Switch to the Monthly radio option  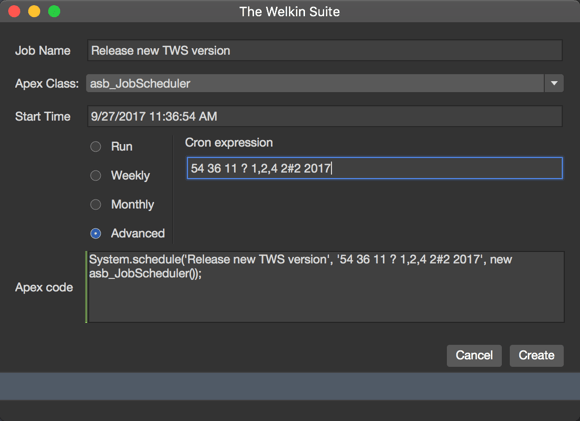[x=96, y=204]
